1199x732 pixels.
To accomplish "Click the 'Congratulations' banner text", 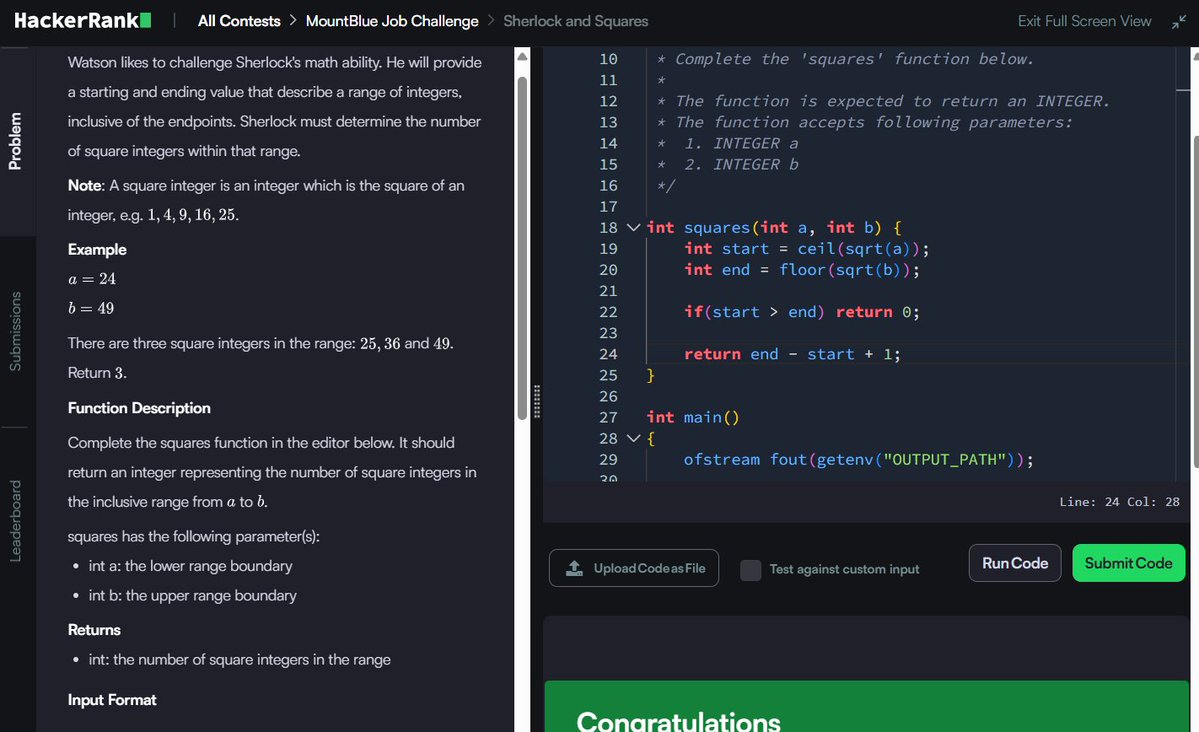I will point(678,721).
